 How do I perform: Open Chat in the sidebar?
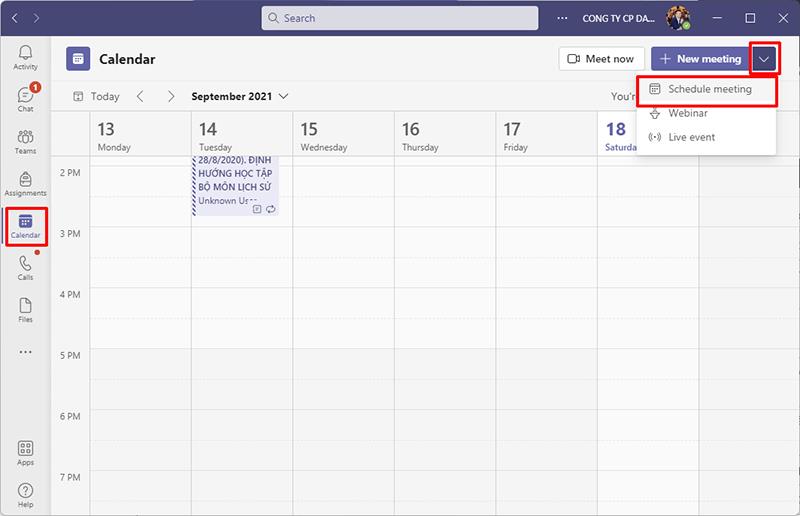point(25,99)
